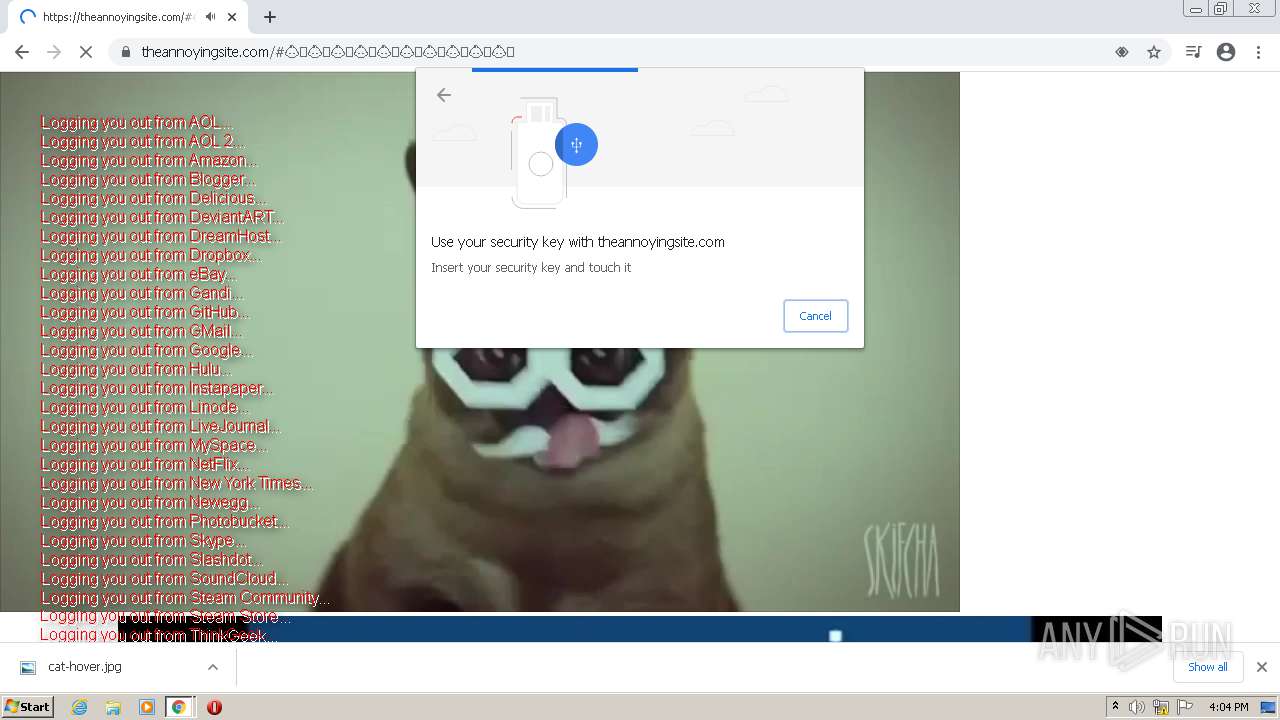Click "Logging you out from Dropbox..." text

[x=150, y=256]
